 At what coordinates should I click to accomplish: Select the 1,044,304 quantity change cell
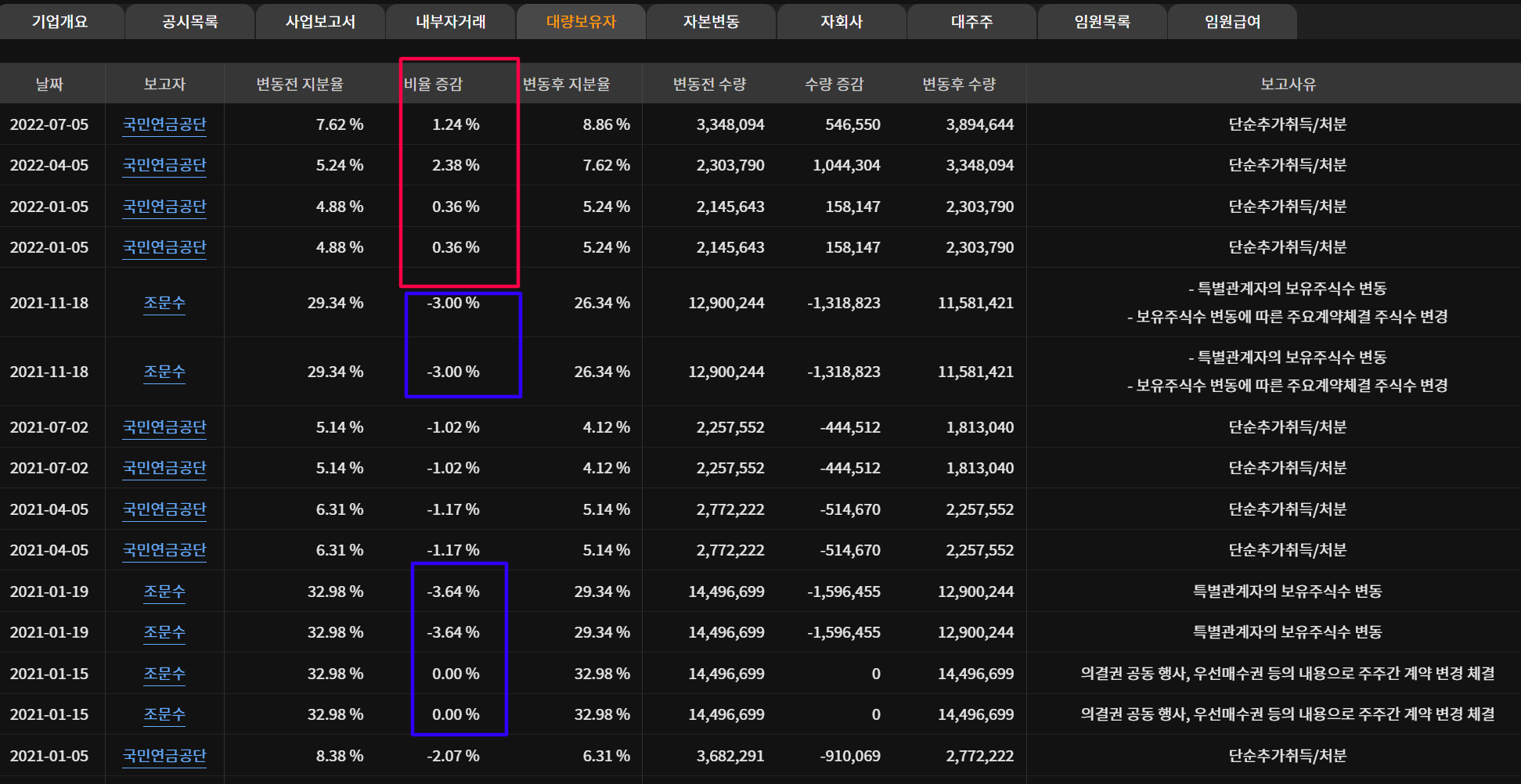coord(846,165)
